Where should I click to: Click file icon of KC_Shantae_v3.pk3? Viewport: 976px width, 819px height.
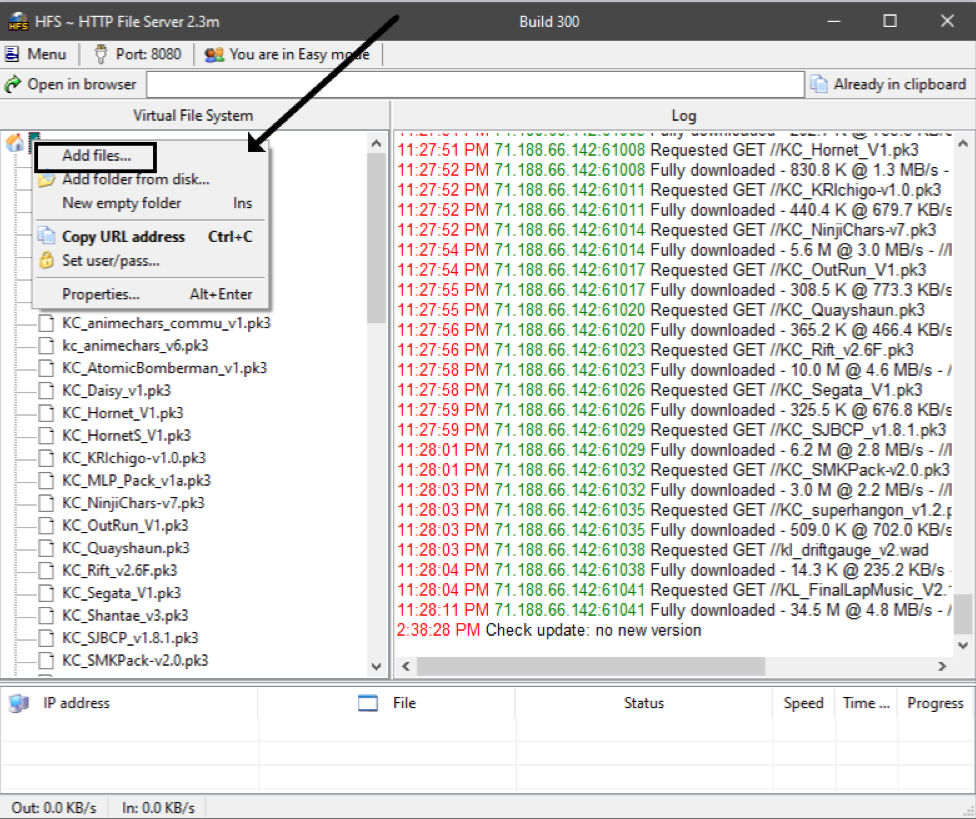click(46, 615)
